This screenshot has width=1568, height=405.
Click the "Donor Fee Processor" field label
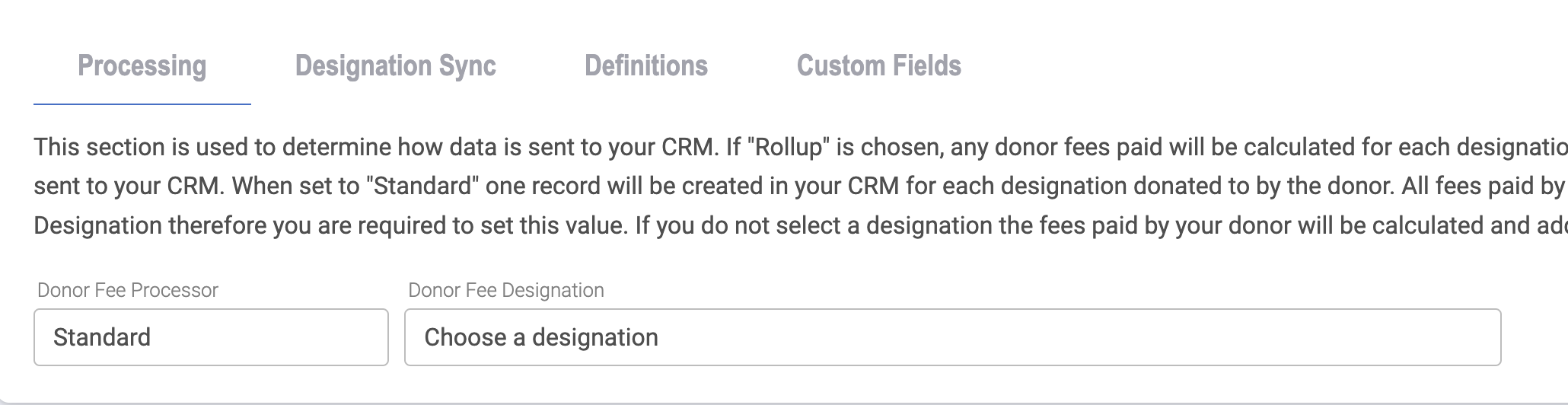[x=128, y=290]
